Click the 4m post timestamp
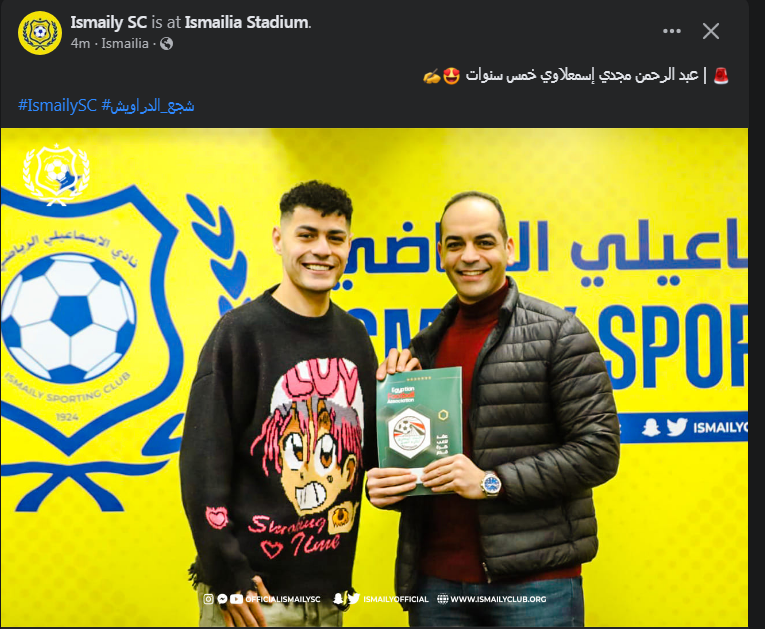The width and height of the screenshot is (765, 629). pyautogui.click(x=81, y=43)
